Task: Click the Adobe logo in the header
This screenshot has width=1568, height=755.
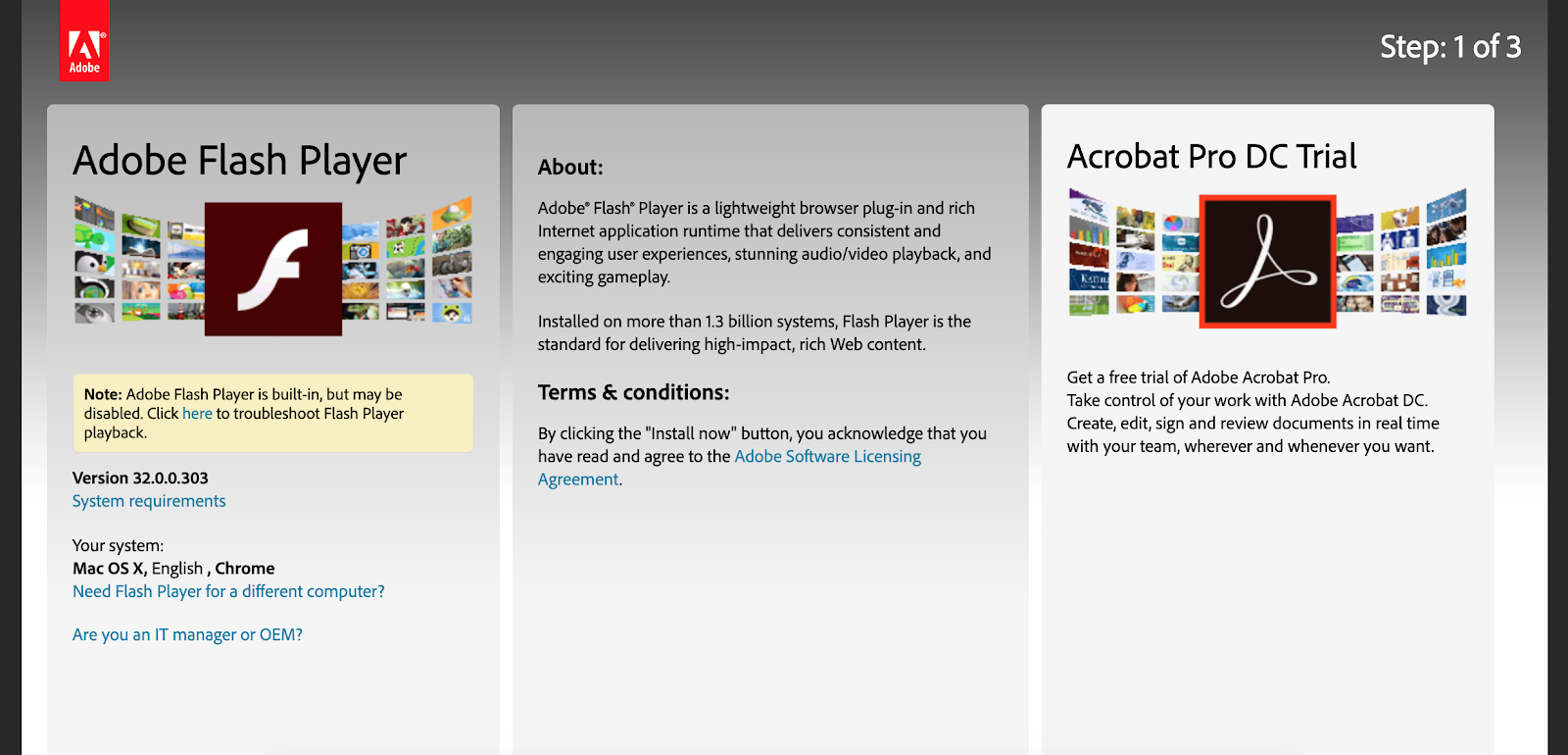Action: point(84,40)
